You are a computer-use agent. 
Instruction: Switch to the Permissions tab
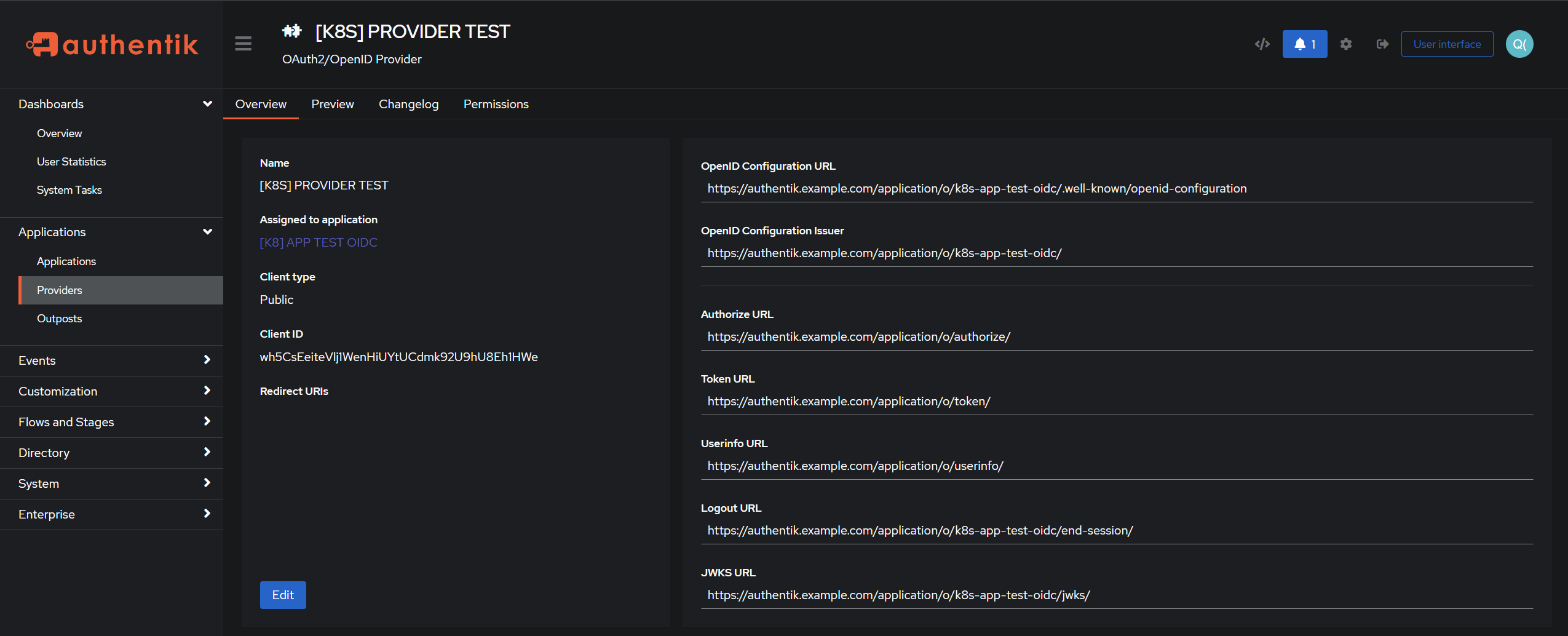496,104
